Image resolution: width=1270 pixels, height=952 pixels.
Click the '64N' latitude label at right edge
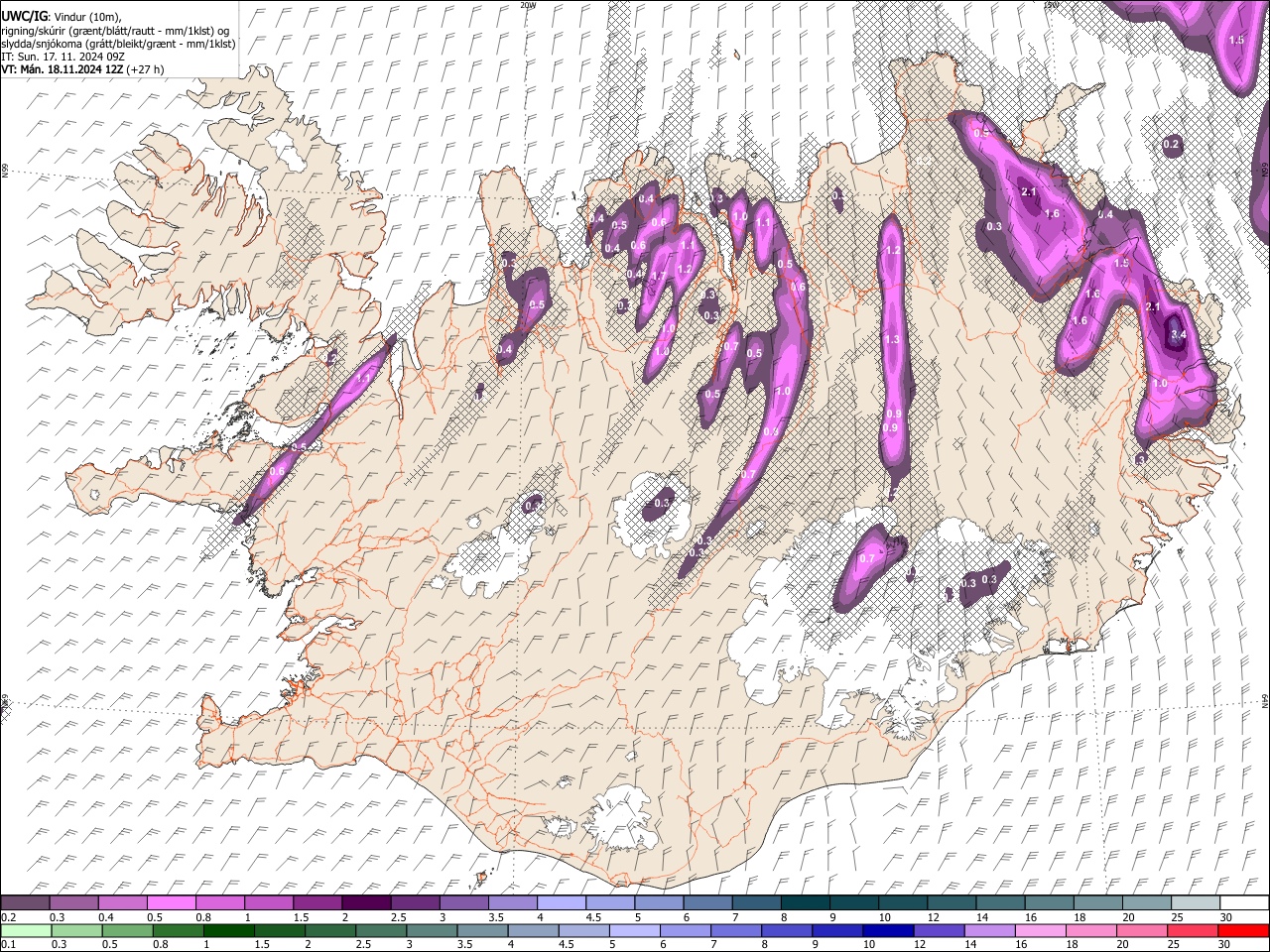click(1265, 701)
